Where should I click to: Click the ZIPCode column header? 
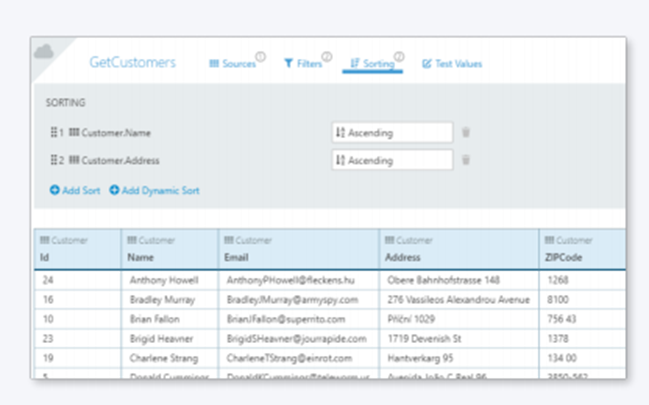[x=582, y=249]
